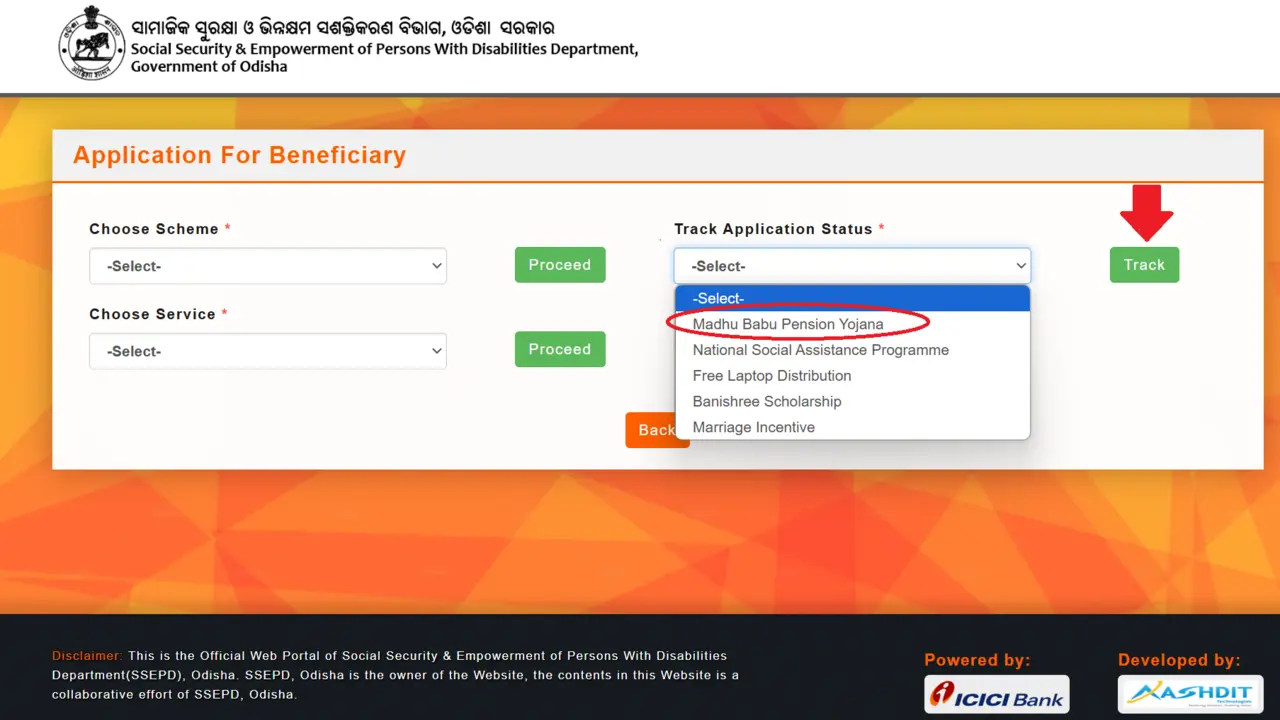Click the Back button
The width and height of the screenshot is (1280, 720).
657,429
